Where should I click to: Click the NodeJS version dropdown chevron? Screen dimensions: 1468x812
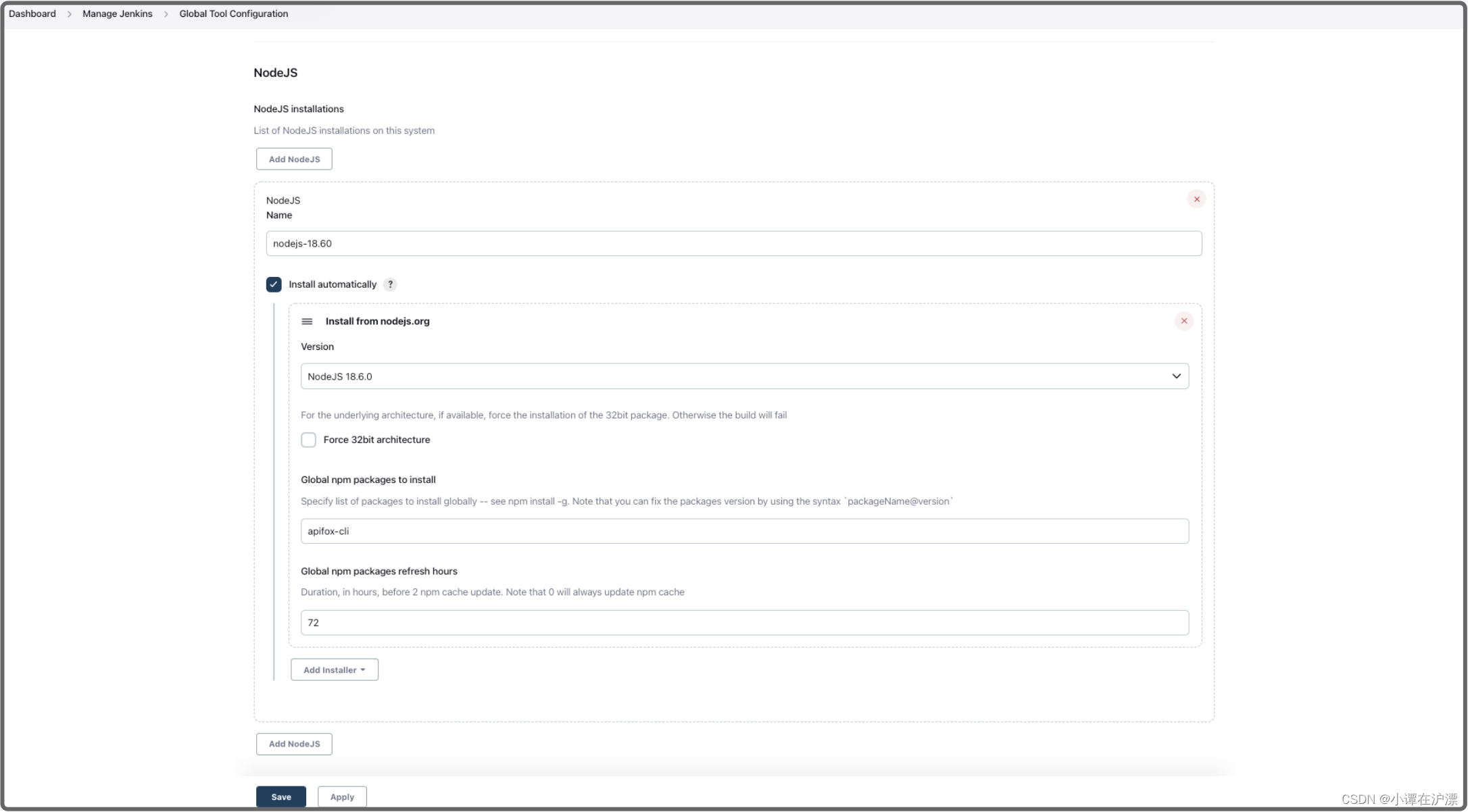[x=1176, y=376]
